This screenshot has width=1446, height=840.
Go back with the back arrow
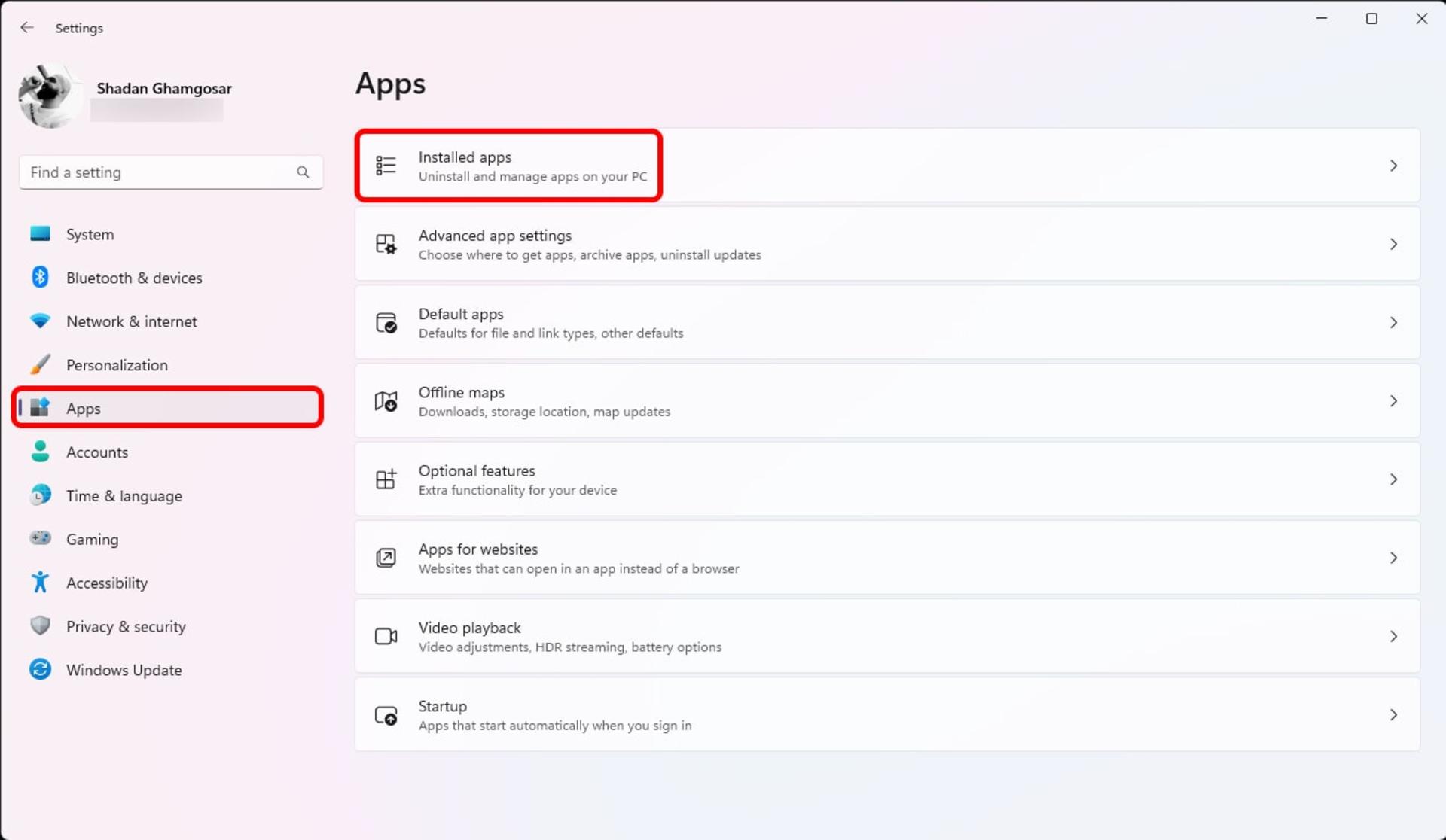tap(27, 28)
